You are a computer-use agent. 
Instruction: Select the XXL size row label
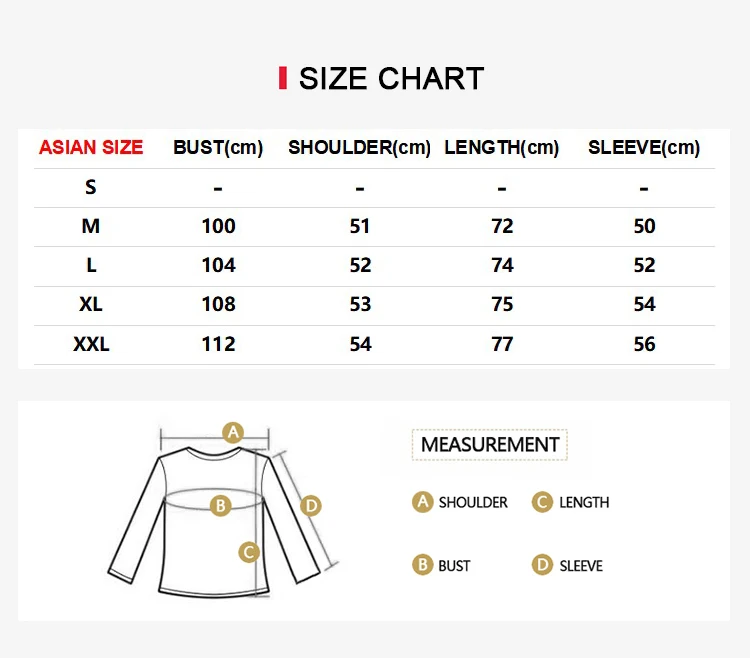pos(91,344)
